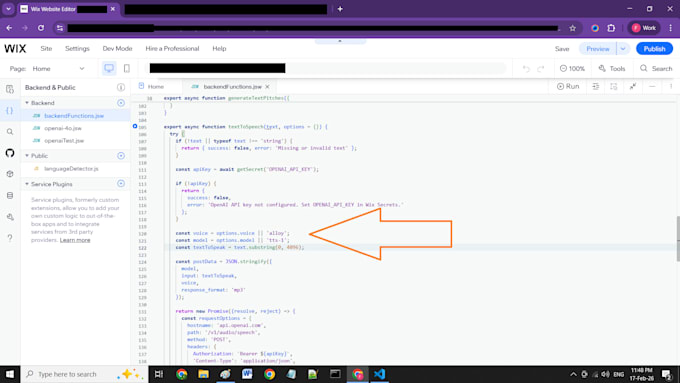The height and width of the screenshot is (383, 680).
Task: Click the taskbar search box
Action: (x=84, y=374)
